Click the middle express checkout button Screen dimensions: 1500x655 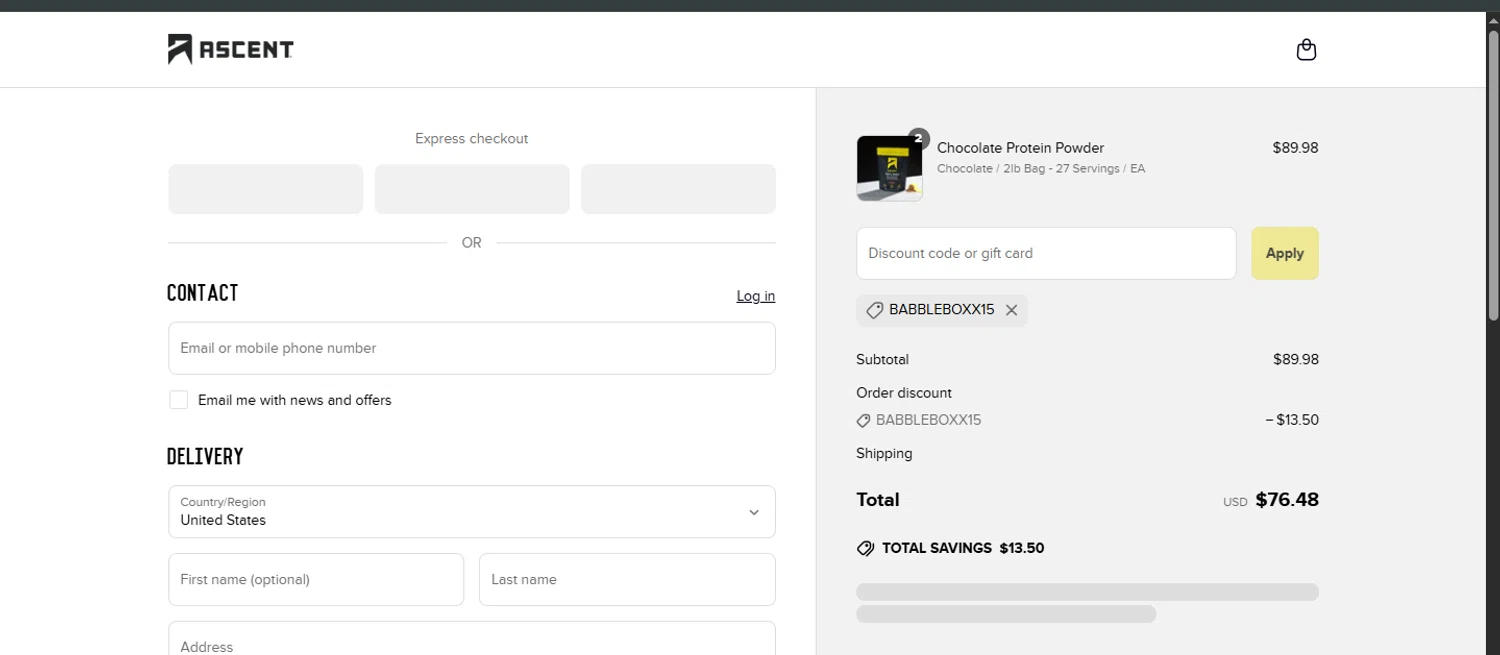pyautogui.click(x=472, y=189)
